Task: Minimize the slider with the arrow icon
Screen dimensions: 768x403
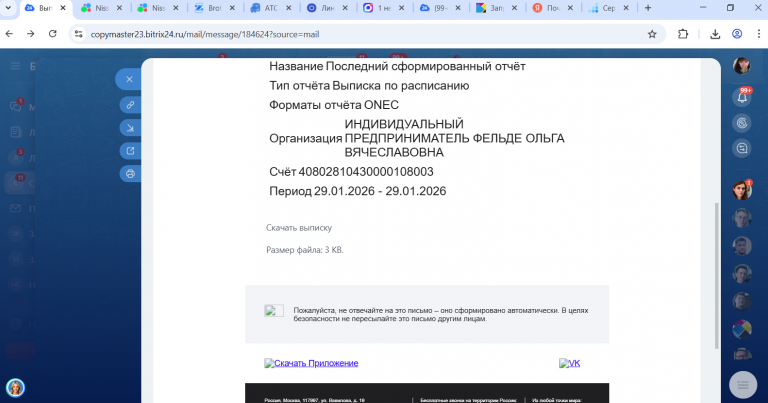Action: (x=130, y=128)
